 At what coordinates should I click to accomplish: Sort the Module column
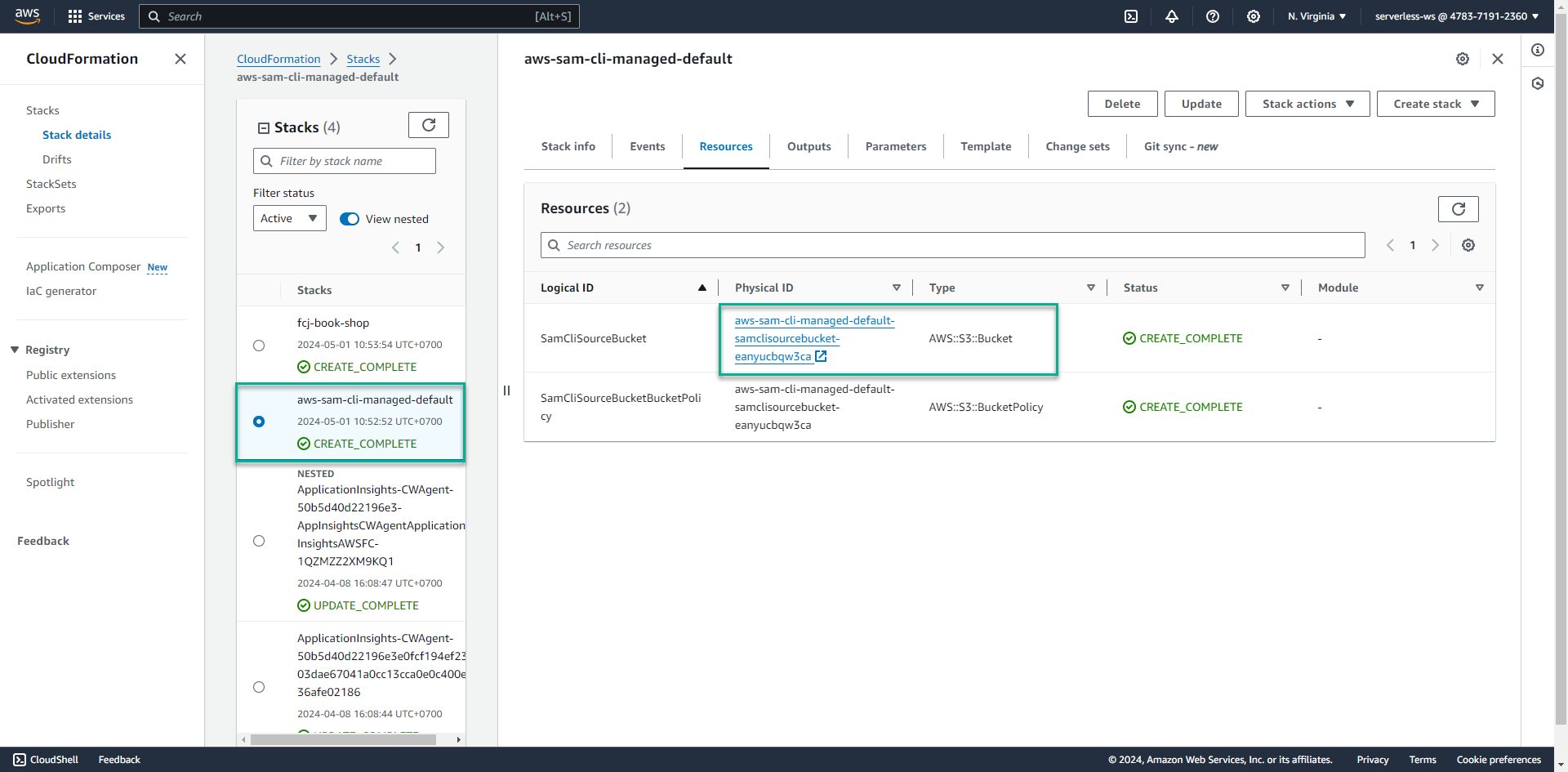[x=1480, y=288]
